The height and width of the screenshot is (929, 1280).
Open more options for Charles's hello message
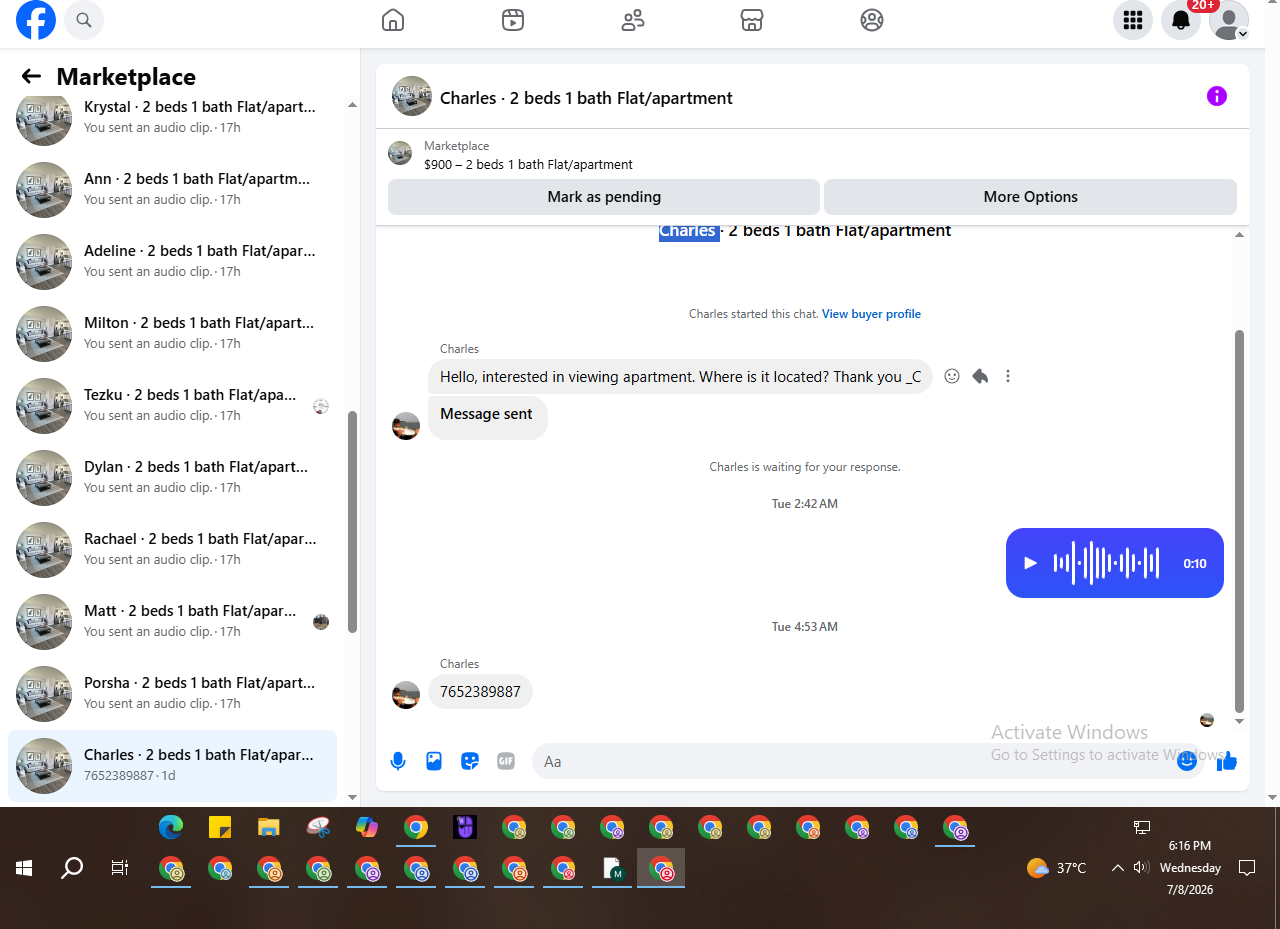(1008, 376)
